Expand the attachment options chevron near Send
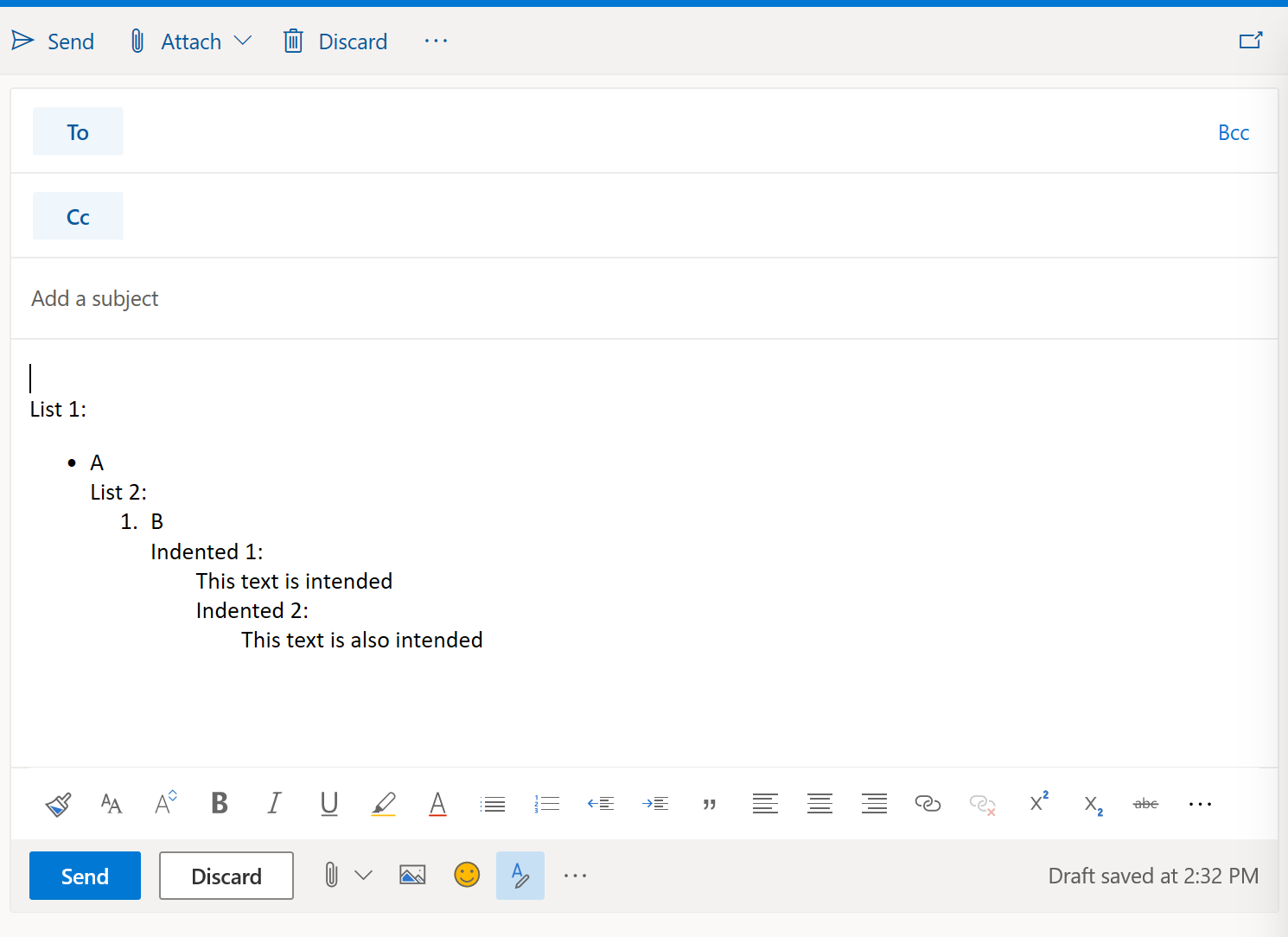The width and height of the screenshot is (1288, 937). coord(364,875)
